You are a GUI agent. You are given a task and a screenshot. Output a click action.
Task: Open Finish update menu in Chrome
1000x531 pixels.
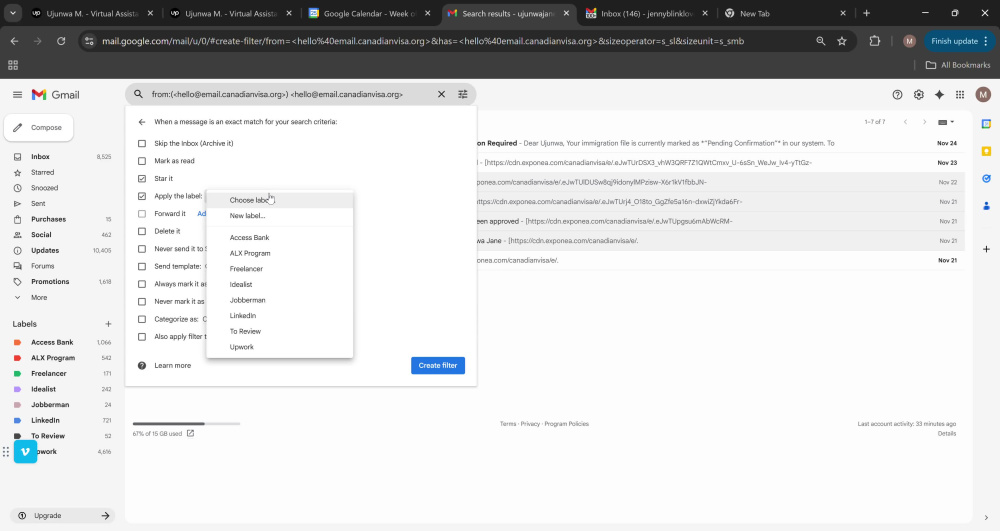(x=959, y=41)
